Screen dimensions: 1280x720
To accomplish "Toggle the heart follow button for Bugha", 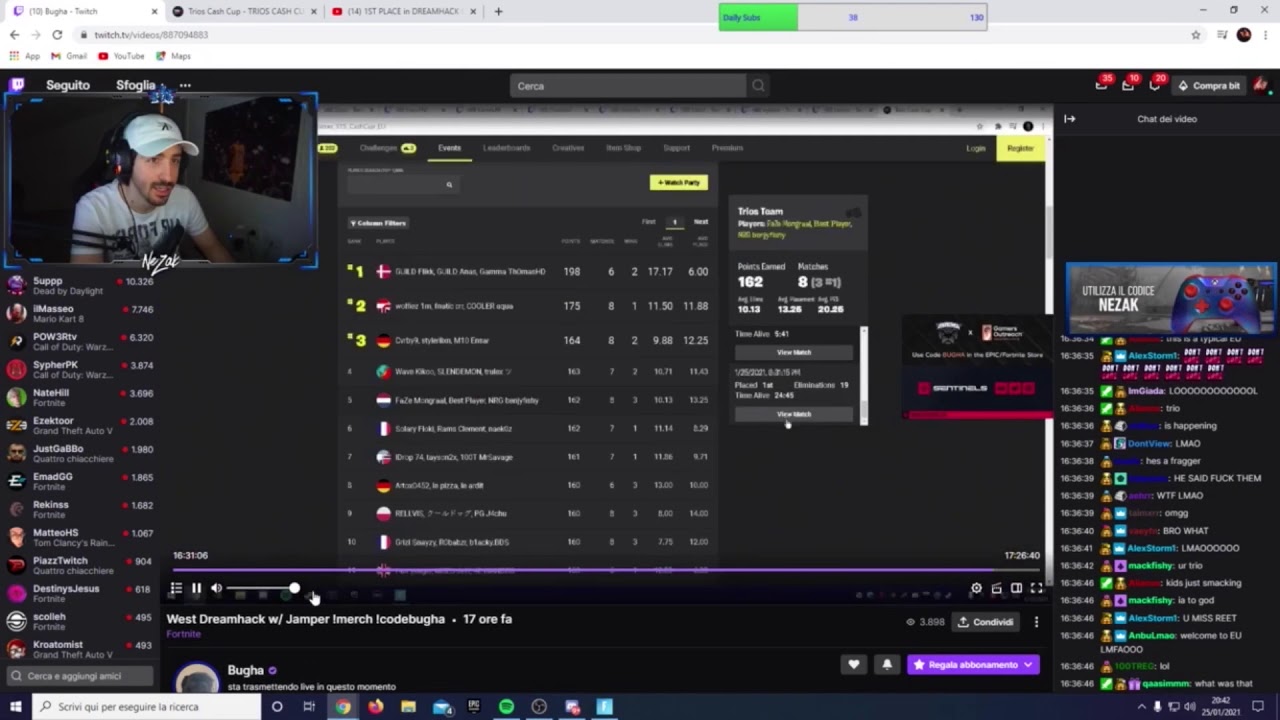I will 853,664.
